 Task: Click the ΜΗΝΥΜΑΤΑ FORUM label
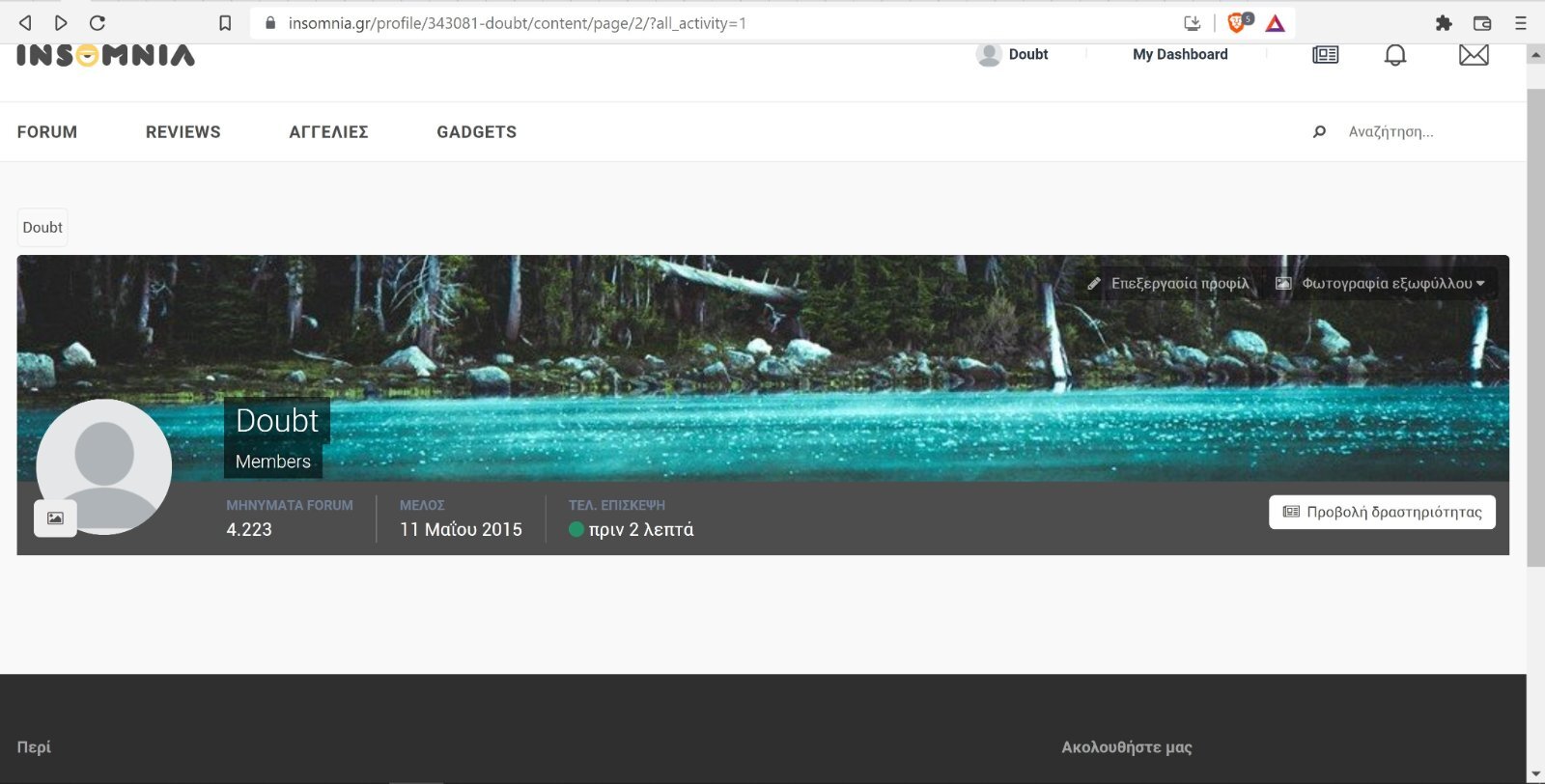pyautogui.click(x=290, y=505)
